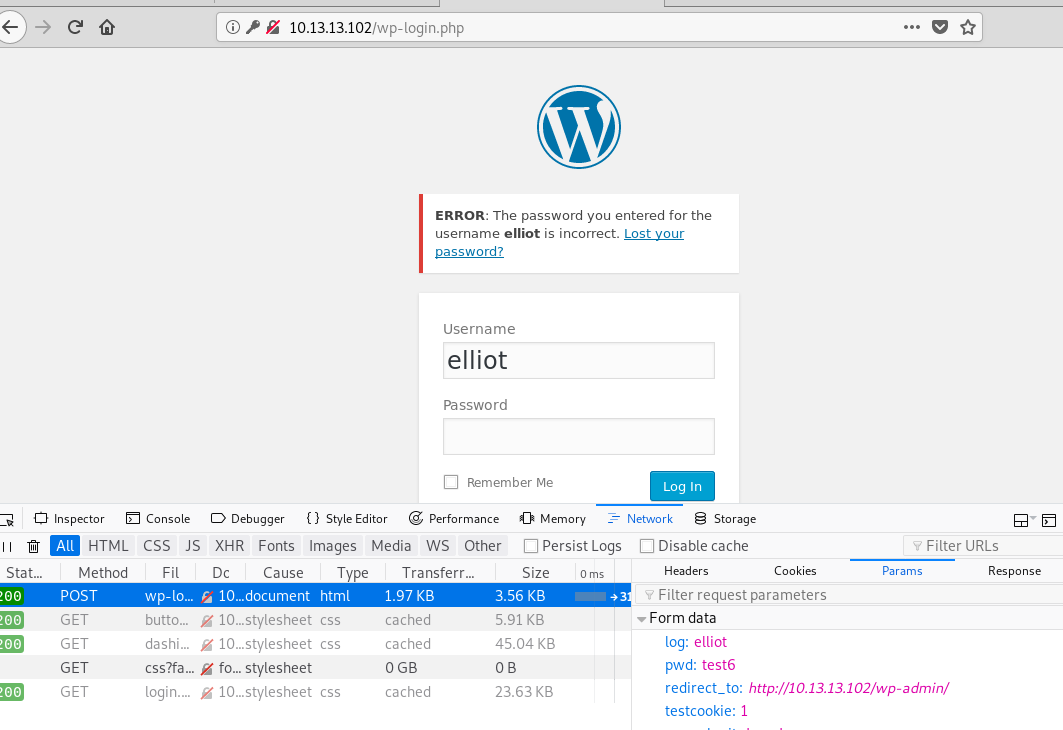
Task: Click the browser forward arrow
Action: (43, 27)
